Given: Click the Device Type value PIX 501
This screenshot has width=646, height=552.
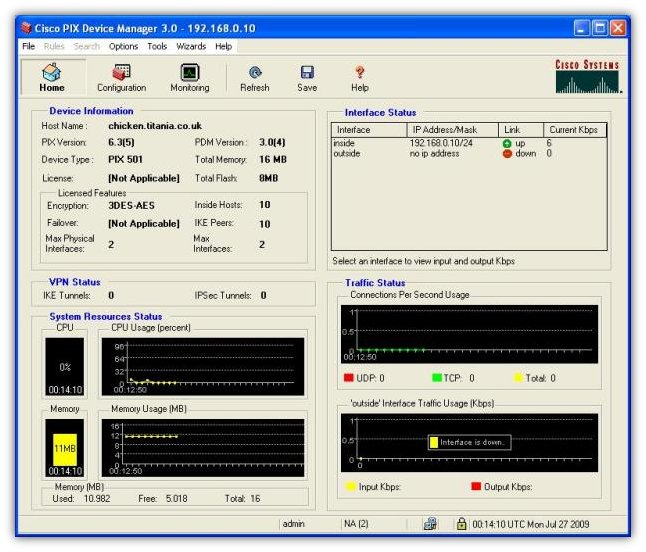Looking at the screenshot, I should pyautogui.click(x=125, y=159).
